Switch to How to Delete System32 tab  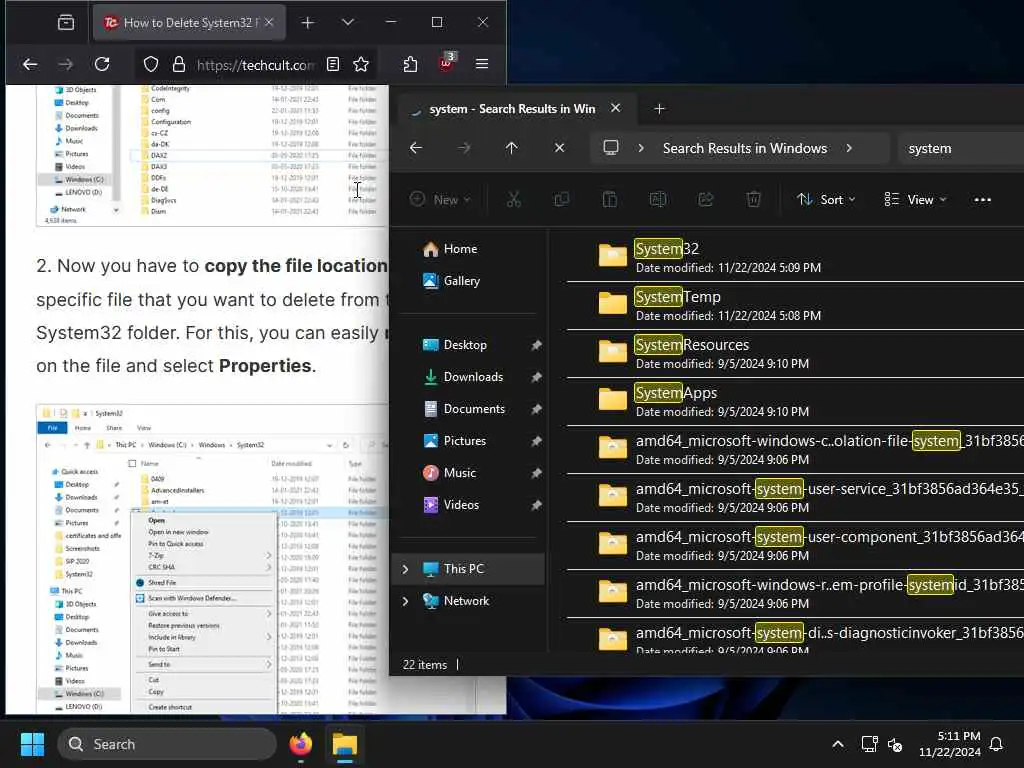pos(189,23)
